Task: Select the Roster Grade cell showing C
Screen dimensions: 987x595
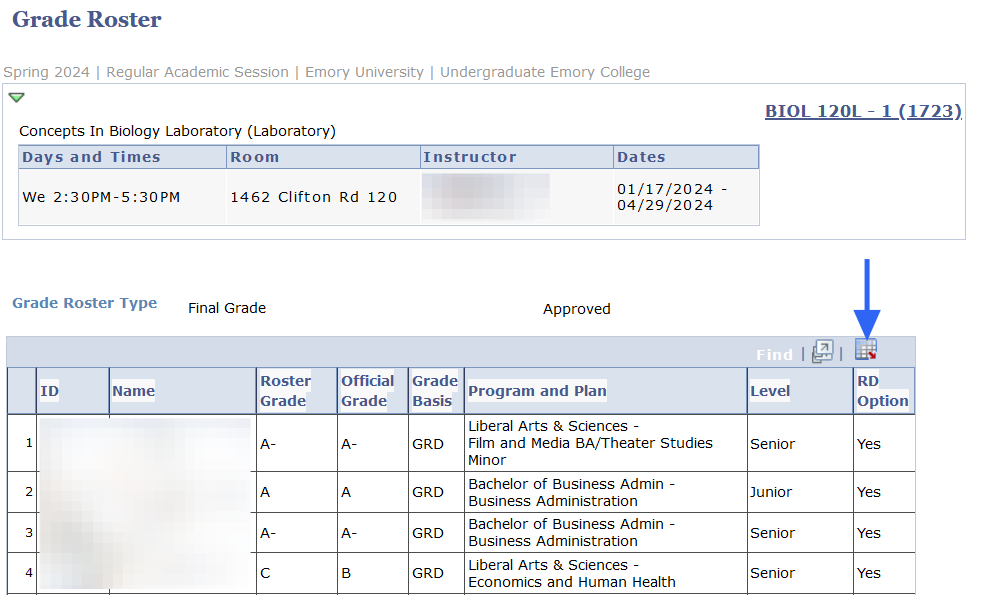Action: (x=265, y=573)
